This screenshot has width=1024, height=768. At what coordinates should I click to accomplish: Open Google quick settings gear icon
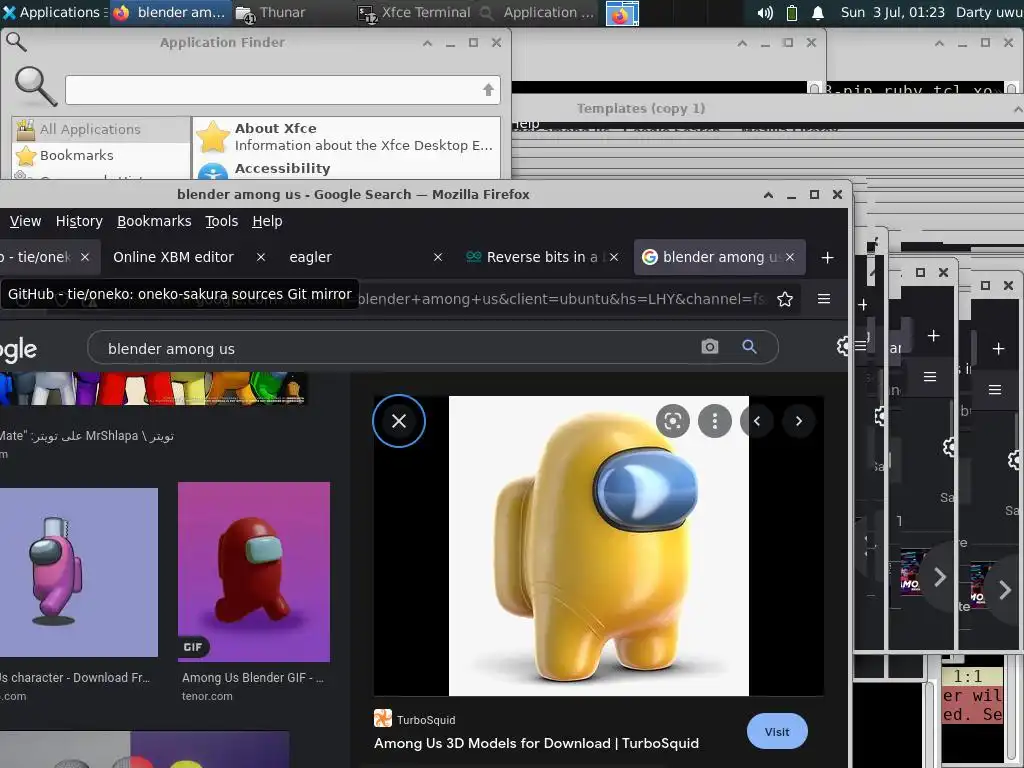[x=844, y=346]
